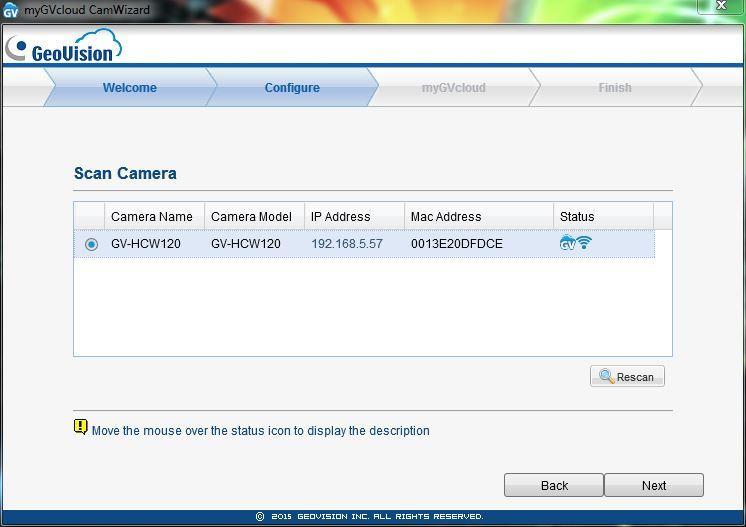The height and width of the screenshot is (527, 746).
Task: Open the Configure step
Action: 292,88
